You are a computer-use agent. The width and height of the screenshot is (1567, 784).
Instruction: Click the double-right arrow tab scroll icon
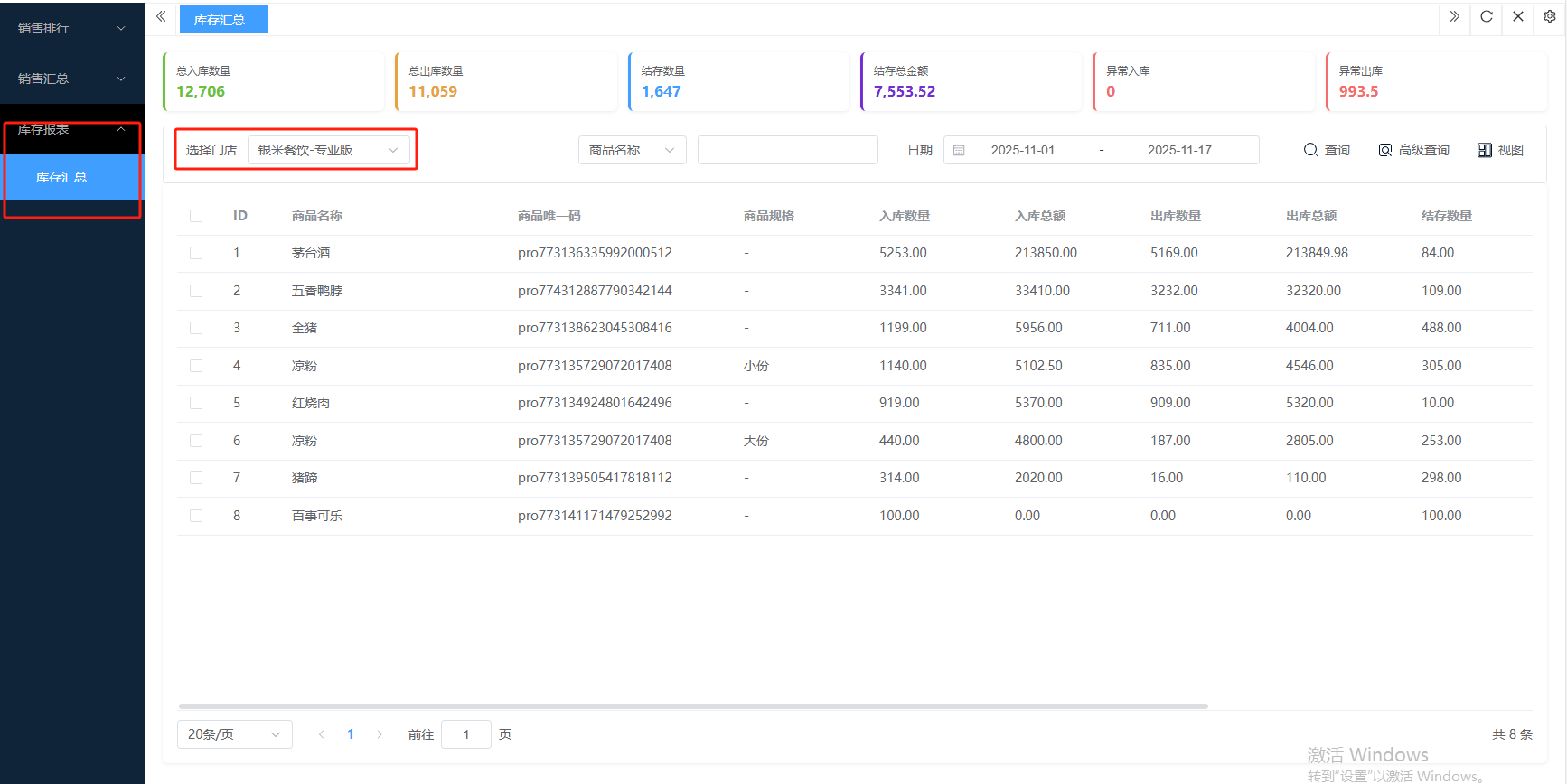point(1454,17)
